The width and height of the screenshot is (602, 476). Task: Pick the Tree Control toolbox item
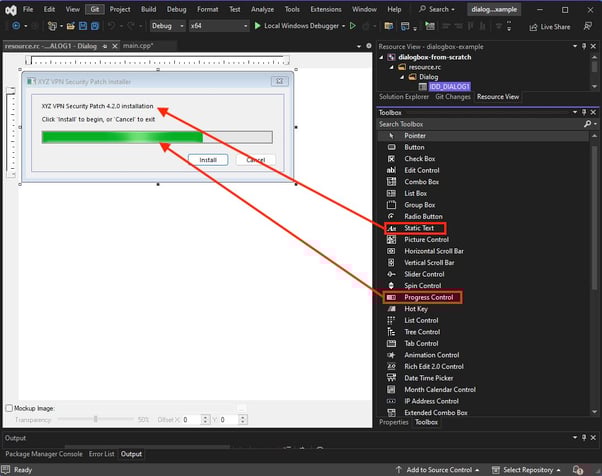[x=421, y=332]
